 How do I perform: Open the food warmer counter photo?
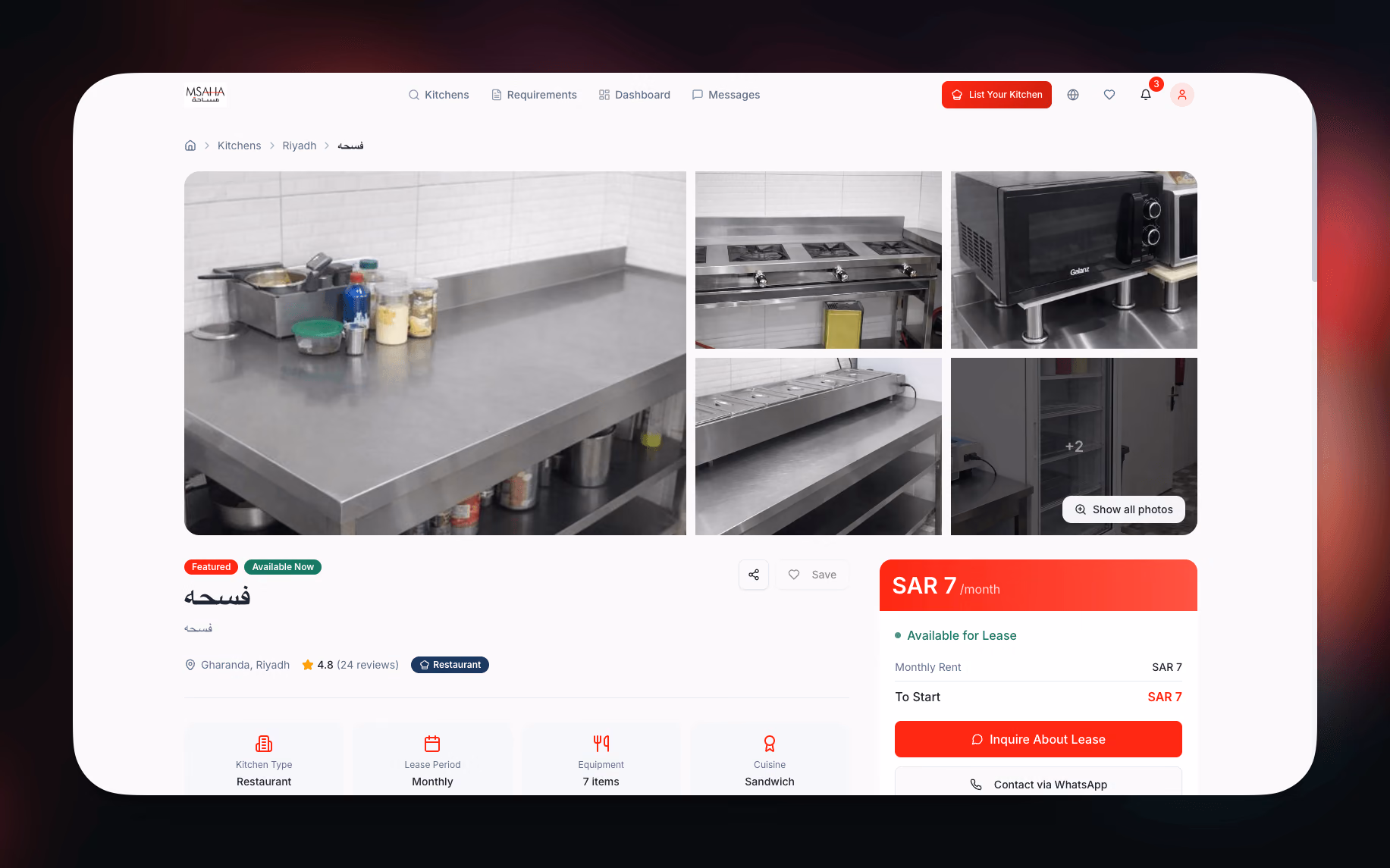coord(818,447)
